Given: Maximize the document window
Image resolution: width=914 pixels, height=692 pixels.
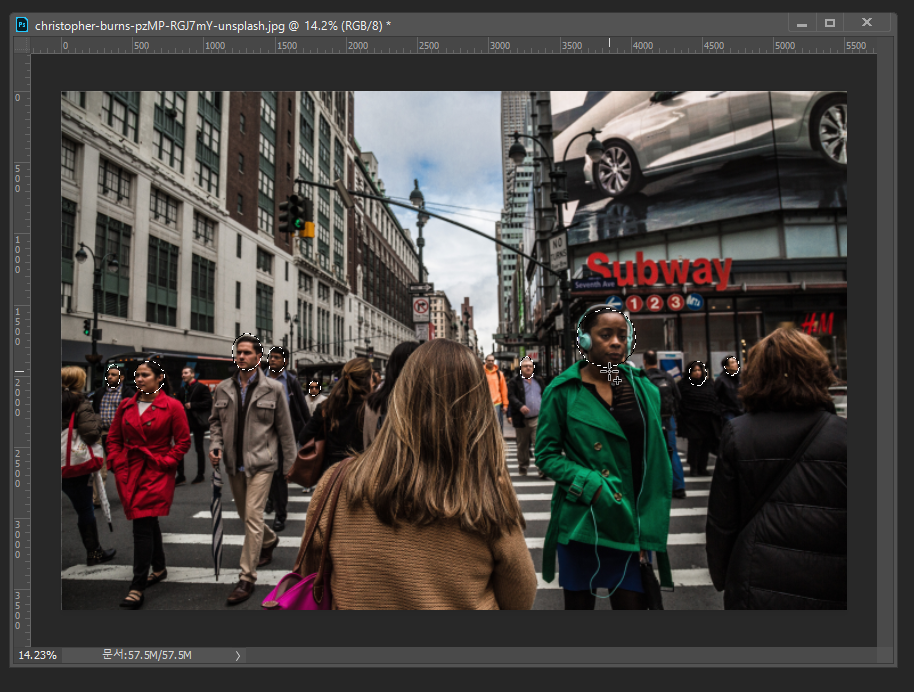Looking at the screenshot, I should point(830,23).
